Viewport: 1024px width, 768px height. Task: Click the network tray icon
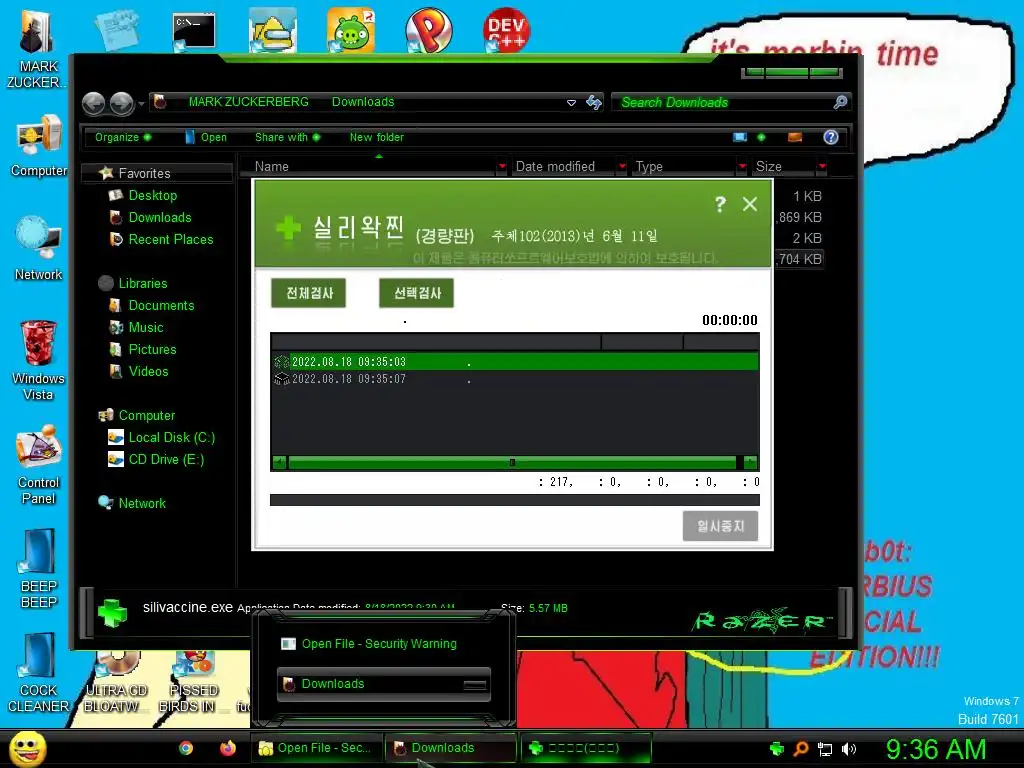pos(825,749)
